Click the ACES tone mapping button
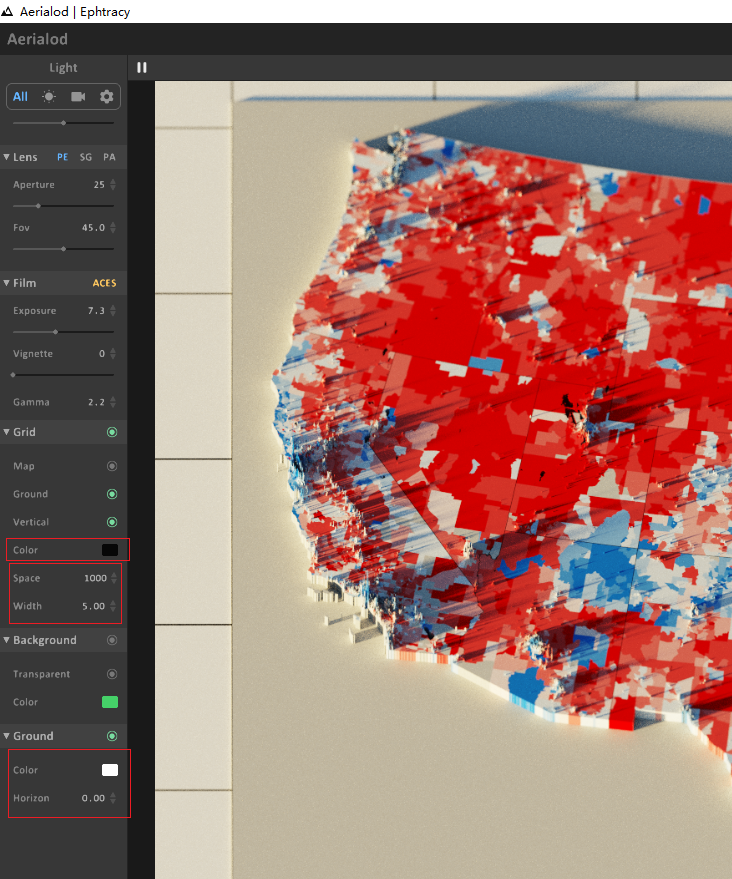The image size is (732, 879). tap(104, 283)
